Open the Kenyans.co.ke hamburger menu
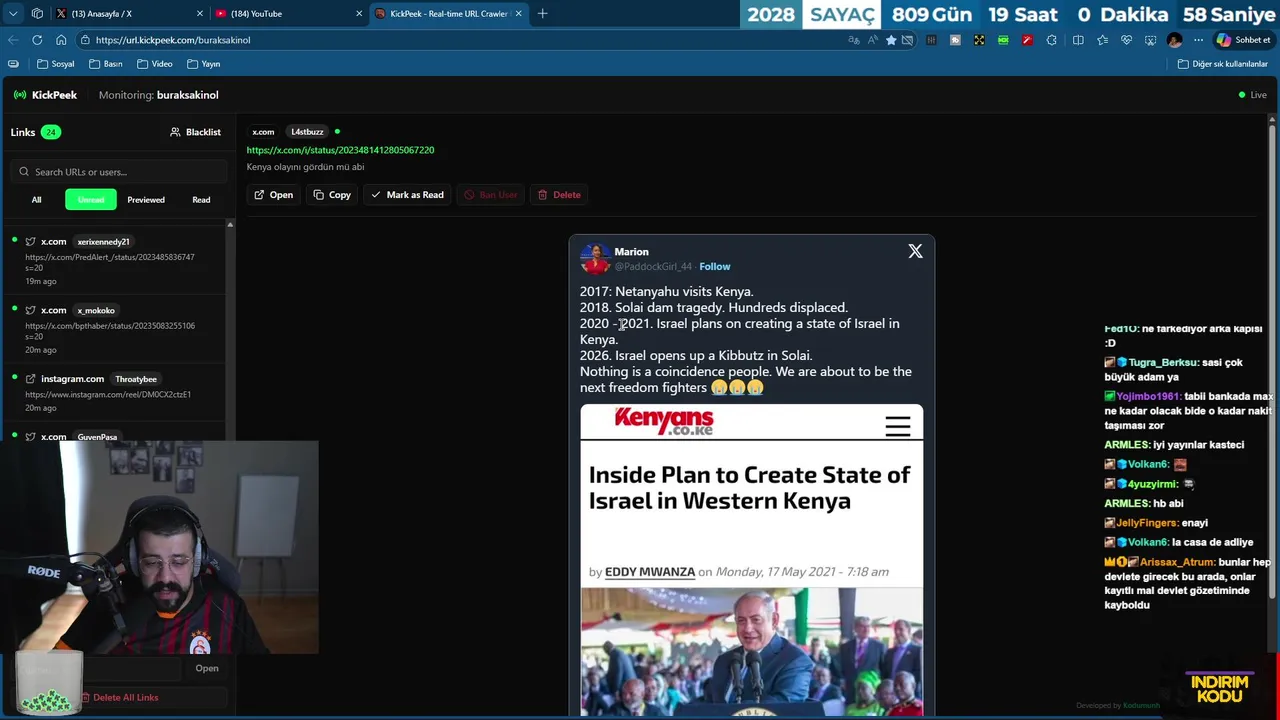 click(x=898, y=426)
